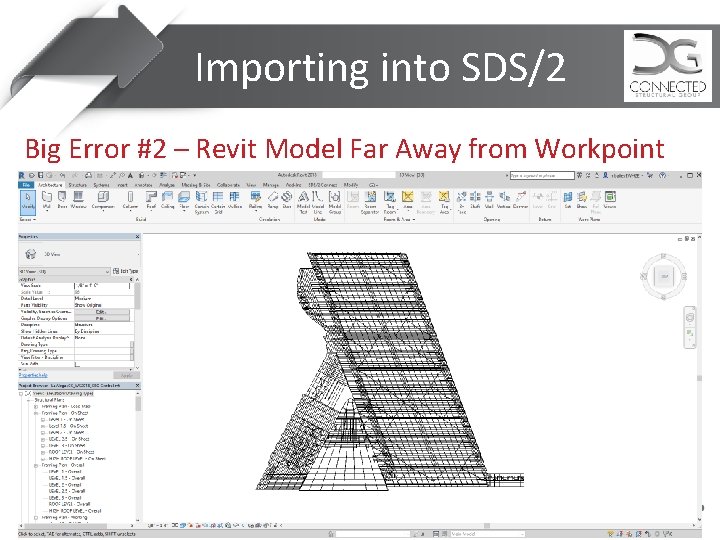Choose the Door tool
720x540 pixels.
[x=62, y=201]
